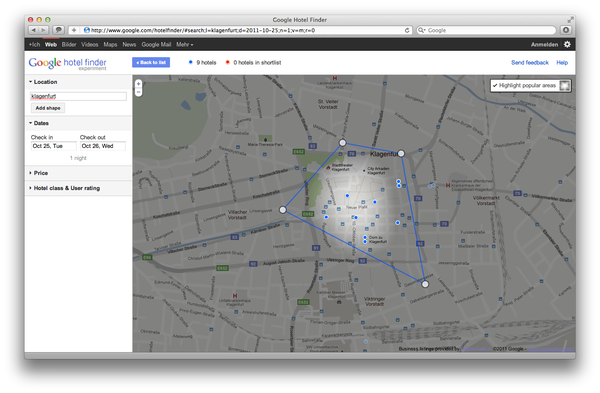This screenshot has height=393, width=600.
Task: Open the Mehr dropdown menu
Action: tap(184, 44)
